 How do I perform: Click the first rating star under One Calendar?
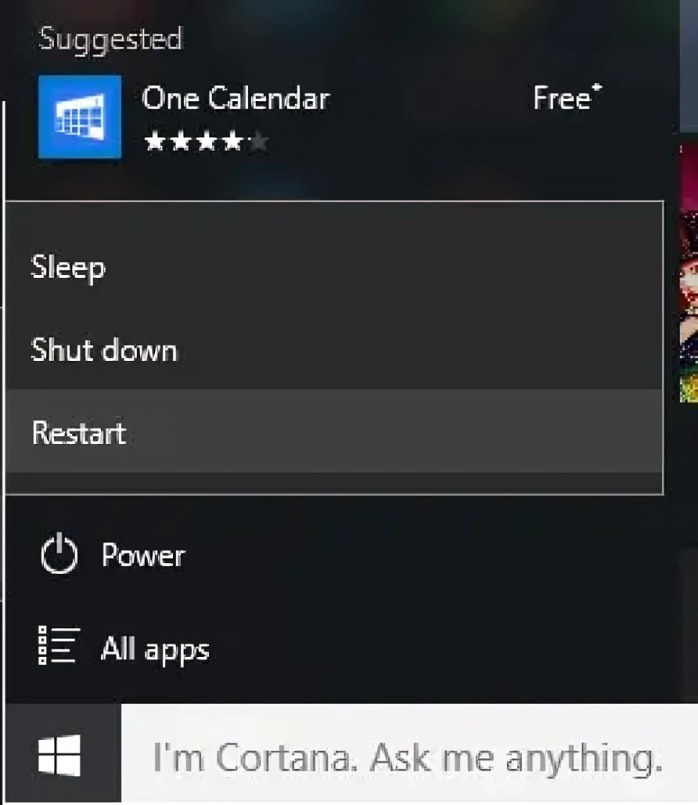tap(155, 143)
